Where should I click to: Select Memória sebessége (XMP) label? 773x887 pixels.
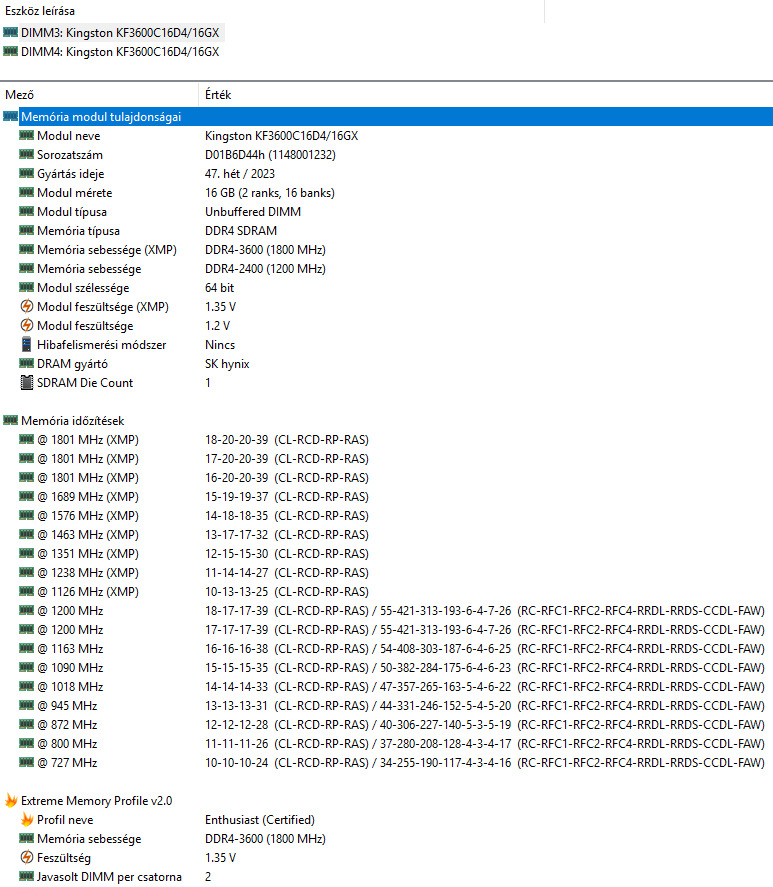[106, 249]
